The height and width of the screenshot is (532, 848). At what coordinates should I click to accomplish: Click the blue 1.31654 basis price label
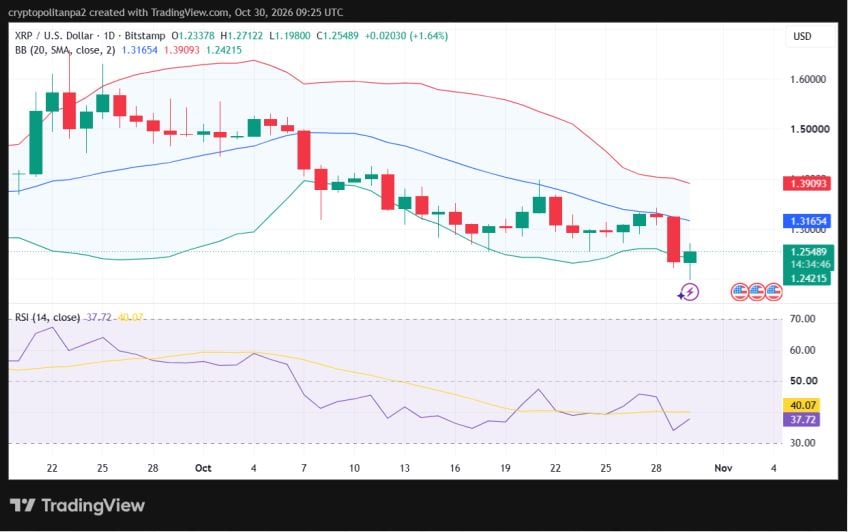pyautogui.click(x=807, y=221)
